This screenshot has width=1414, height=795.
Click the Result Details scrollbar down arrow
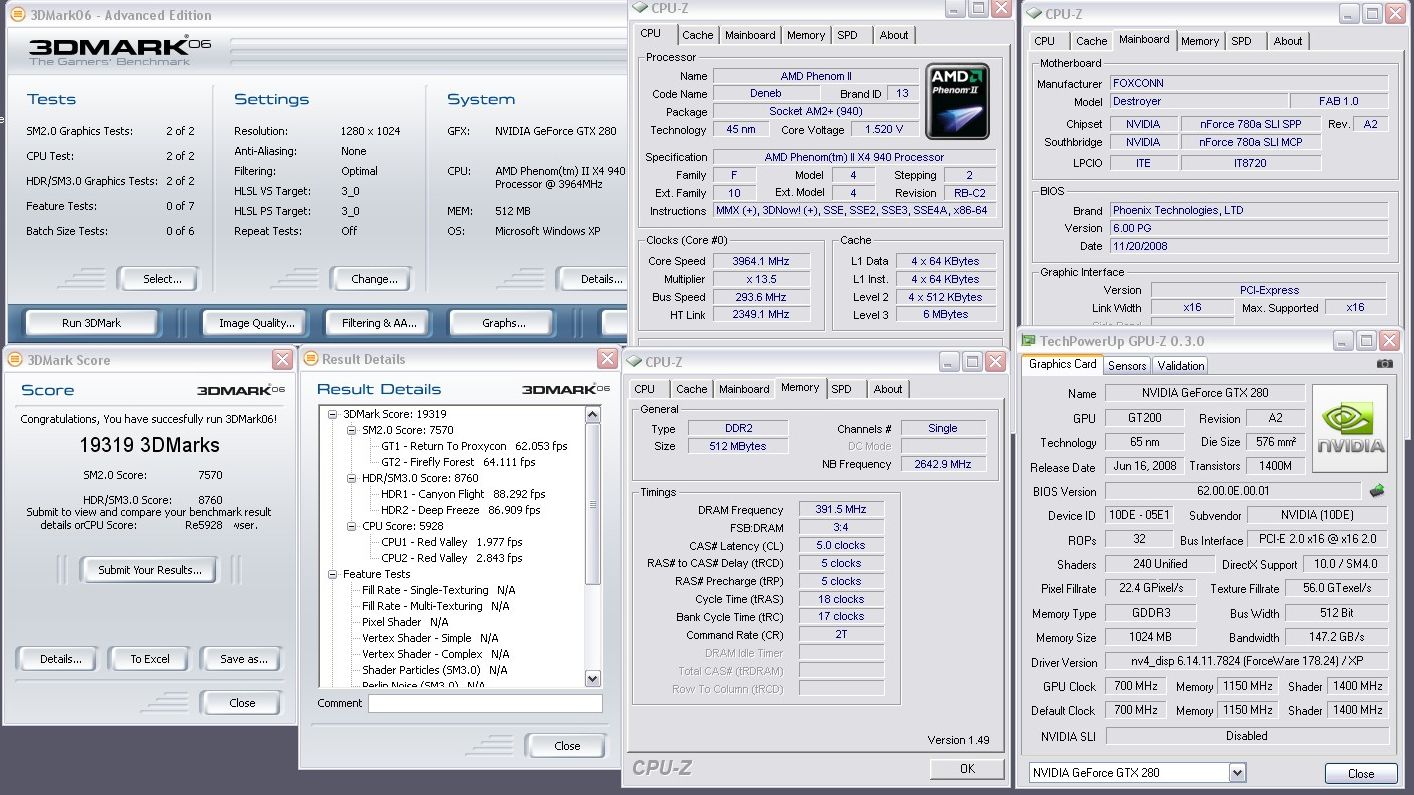pos(592,679)
